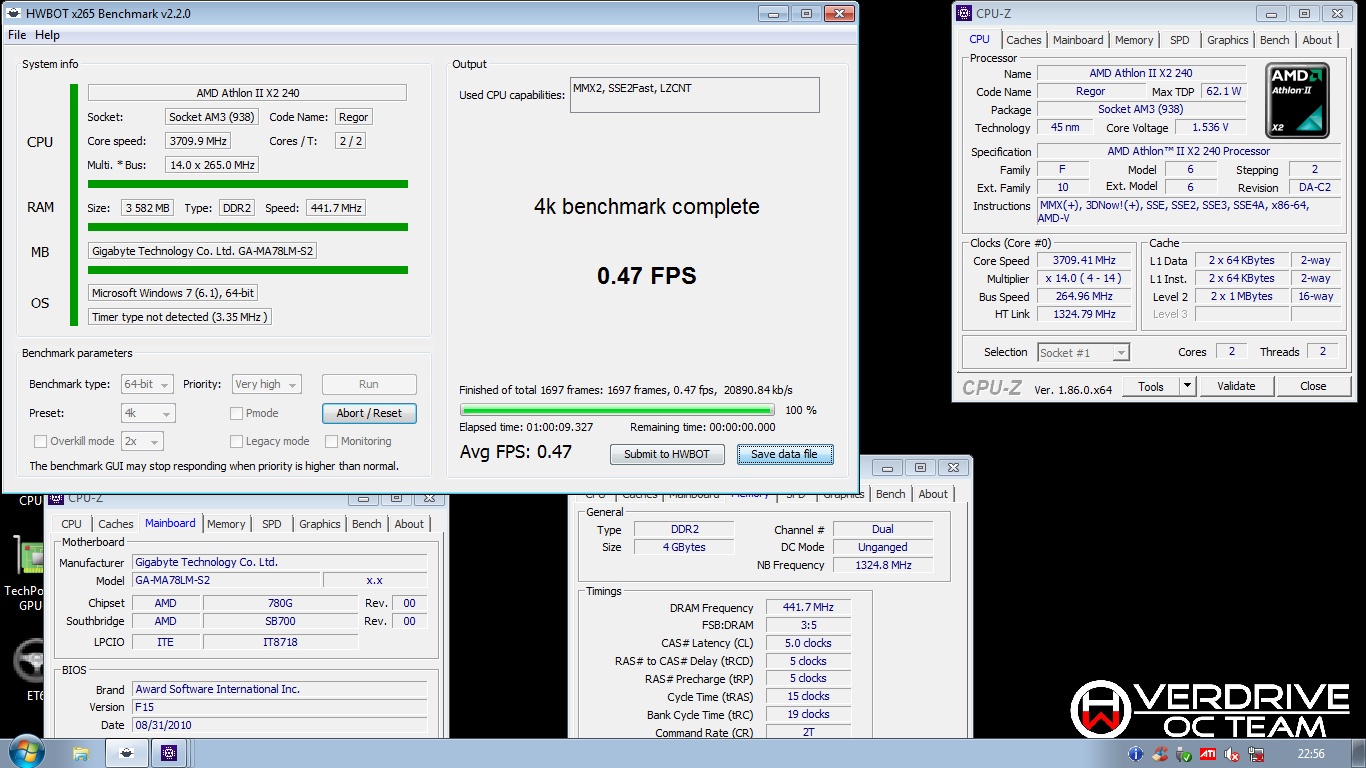Image resolution: width=1366 pixels, height=768 pixels.
Task: Click the Tools button in CPU-Z
Action: (1151, 386)
